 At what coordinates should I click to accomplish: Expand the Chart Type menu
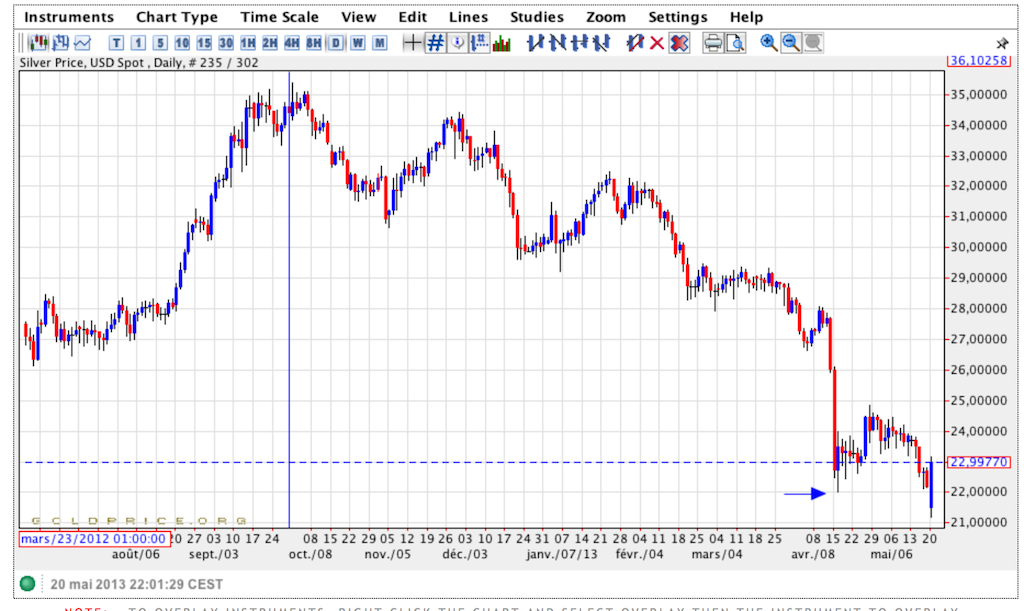177,17
